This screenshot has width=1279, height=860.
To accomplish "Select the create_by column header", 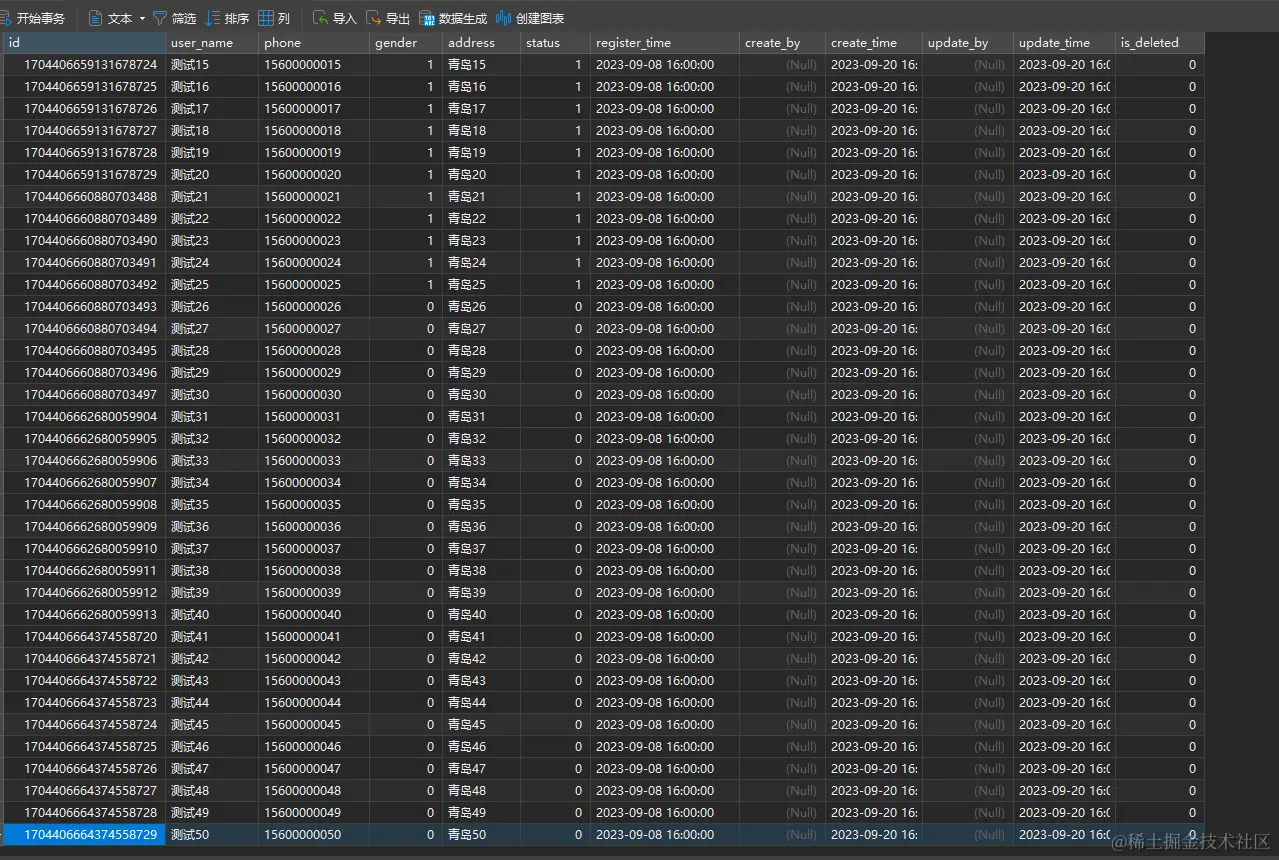I will coord(783,43).
